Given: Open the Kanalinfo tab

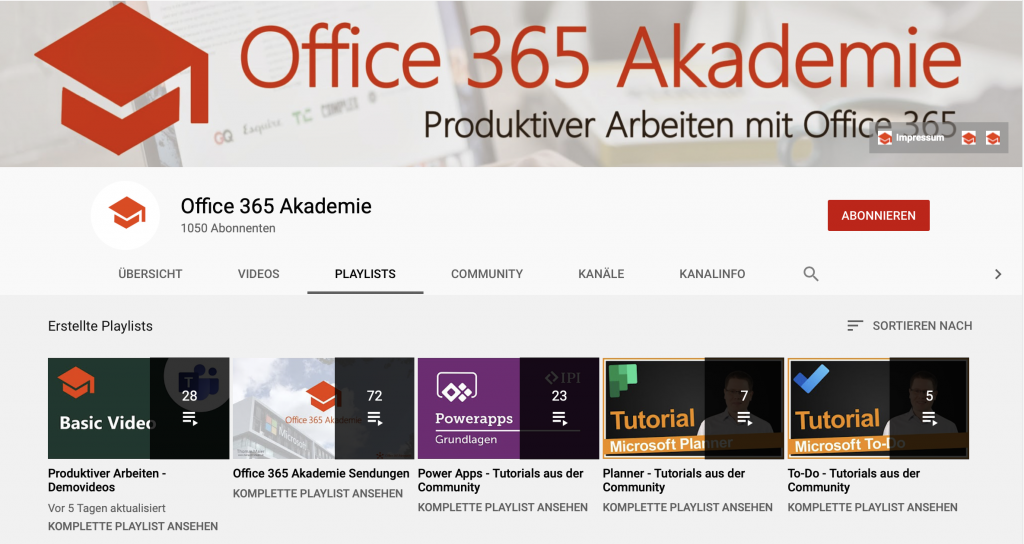Looking at the screenshot, I should click(711, 274).
